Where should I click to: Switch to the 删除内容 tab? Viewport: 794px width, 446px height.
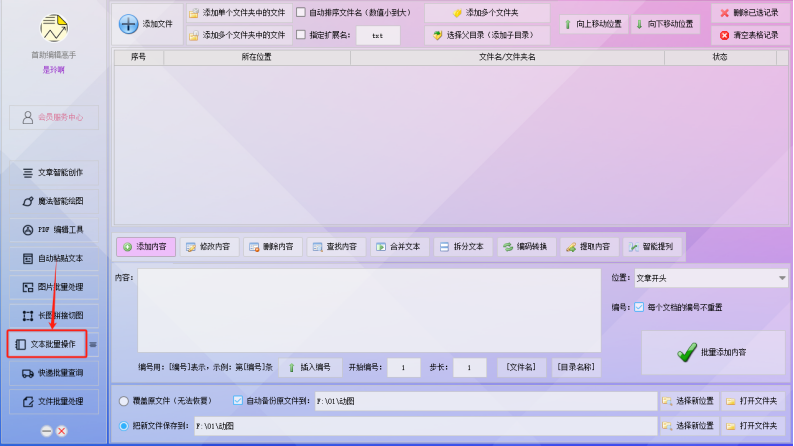[272, 247]
